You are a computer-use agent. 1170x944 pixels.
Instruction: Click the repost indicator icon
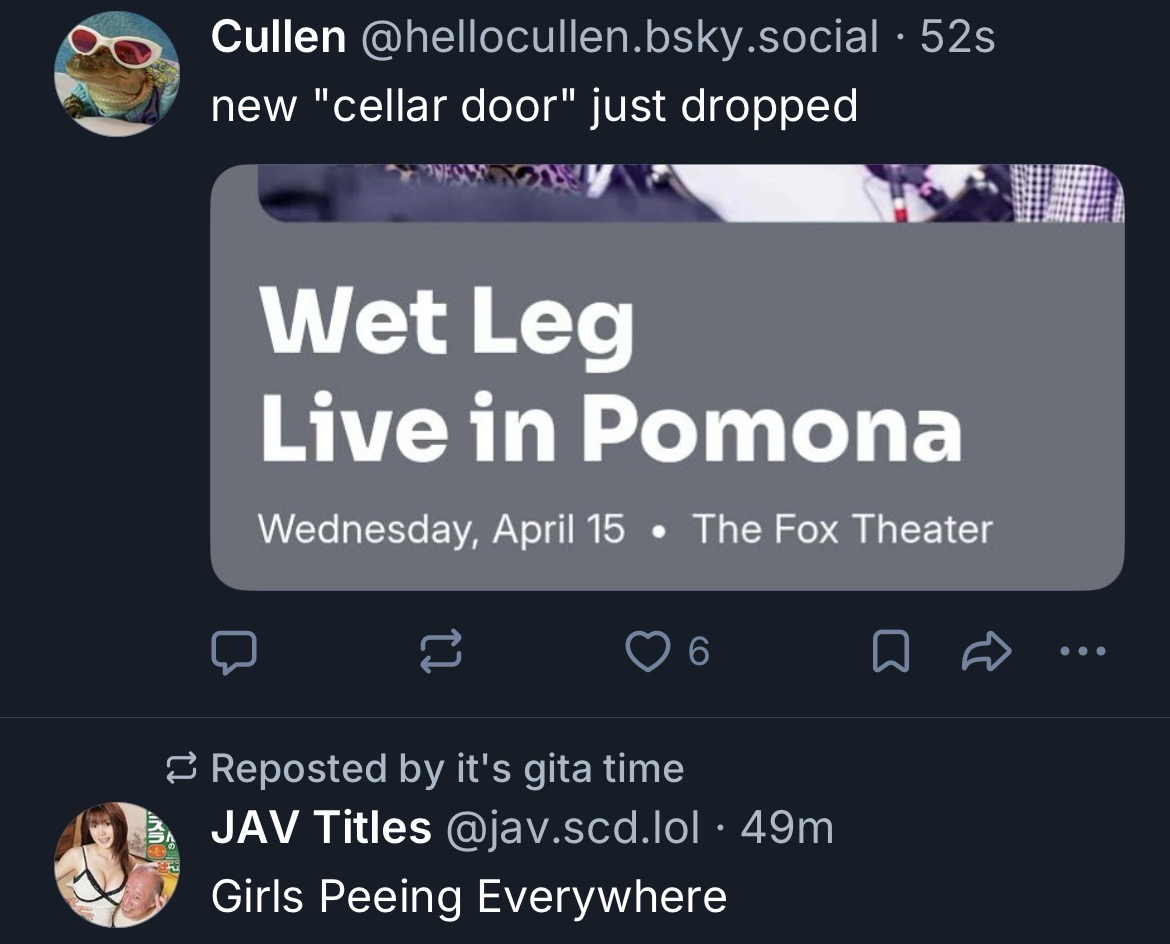180,769
